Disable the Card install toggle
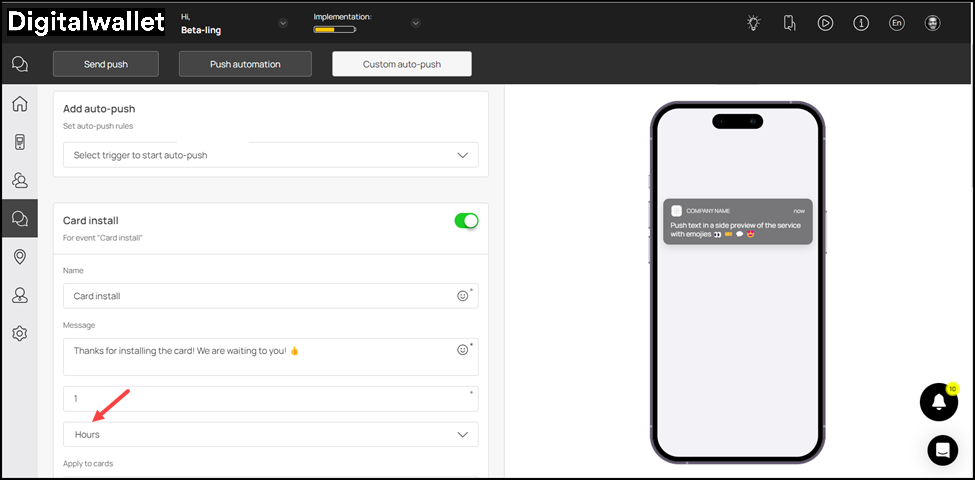 click(466, 220)
